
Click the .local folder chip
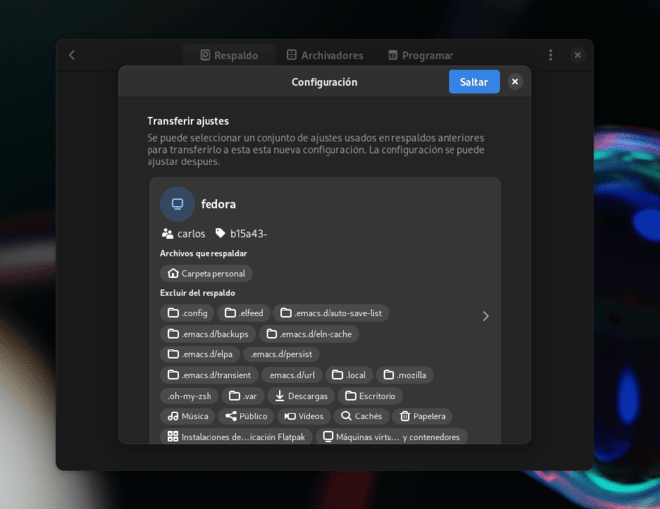coord(349,375)
